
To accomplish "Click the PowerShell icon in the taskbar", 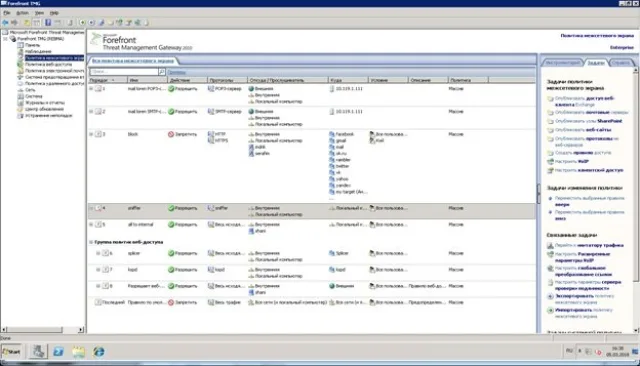I will click(x=58, y=351).
